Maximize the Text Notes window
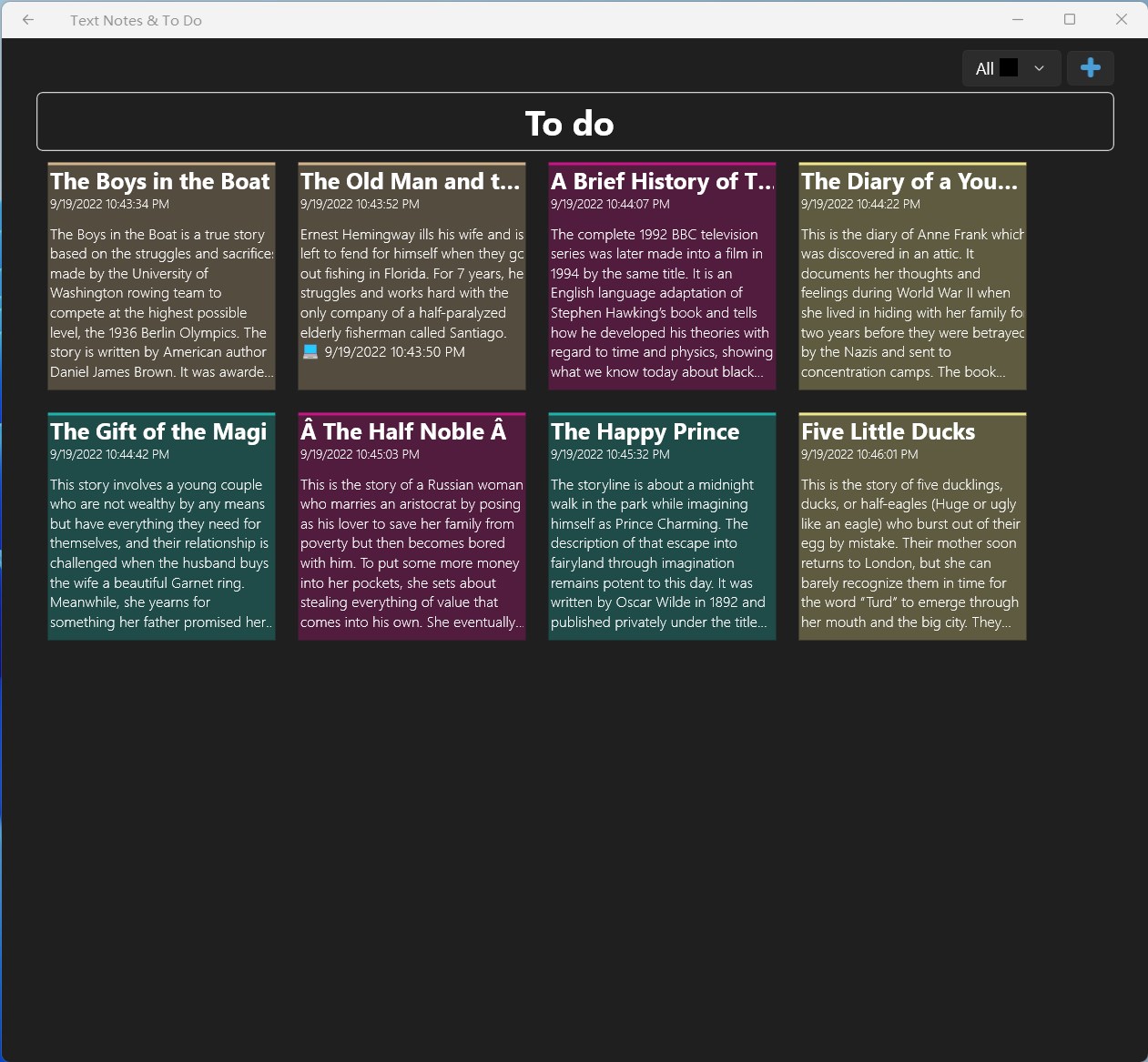The width and height of the screenshot is (1148, 1062). pos(1070,19)
